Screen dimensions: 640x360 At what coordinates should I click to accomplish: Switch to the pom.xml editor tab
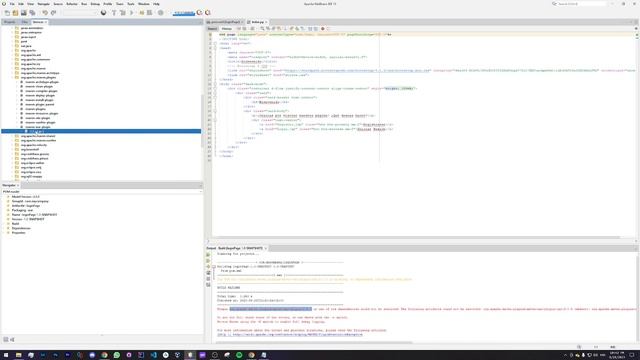pyautogui.click(x=225, y=22)
